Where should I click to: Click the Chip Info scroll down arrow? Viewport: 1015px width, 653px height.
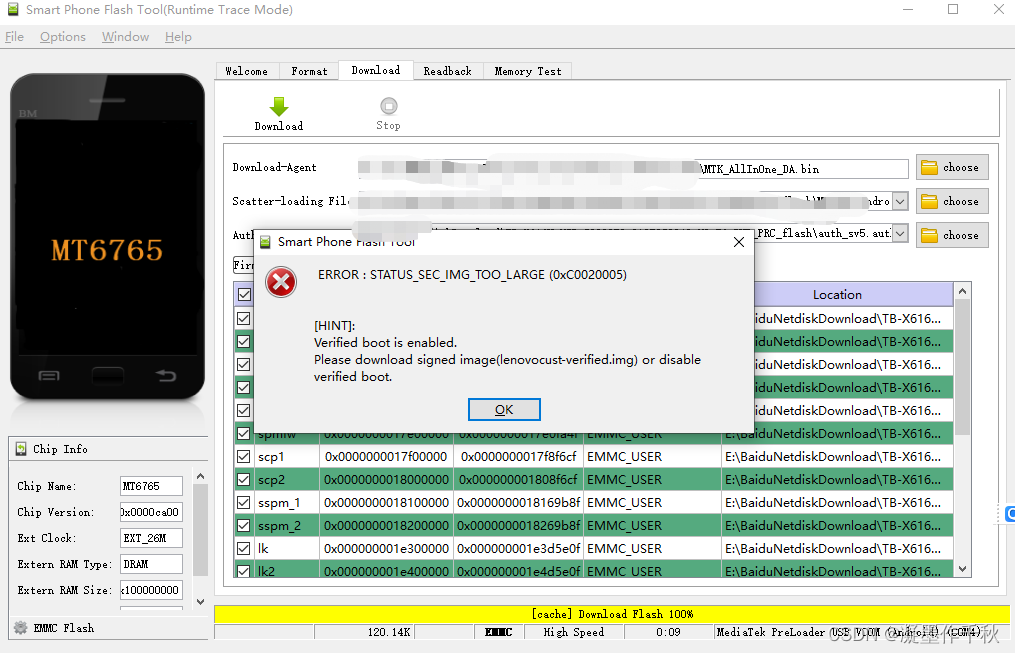tap(201, 602)
